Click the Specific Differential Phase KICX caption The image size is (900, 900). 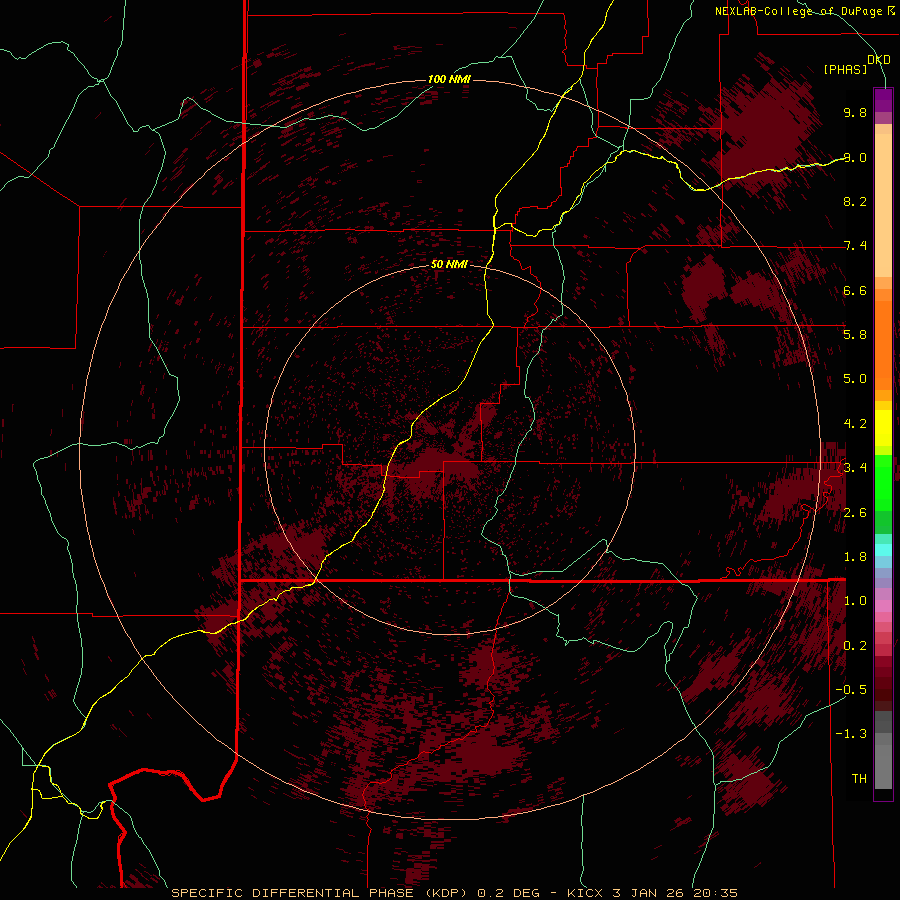[455, 893]
